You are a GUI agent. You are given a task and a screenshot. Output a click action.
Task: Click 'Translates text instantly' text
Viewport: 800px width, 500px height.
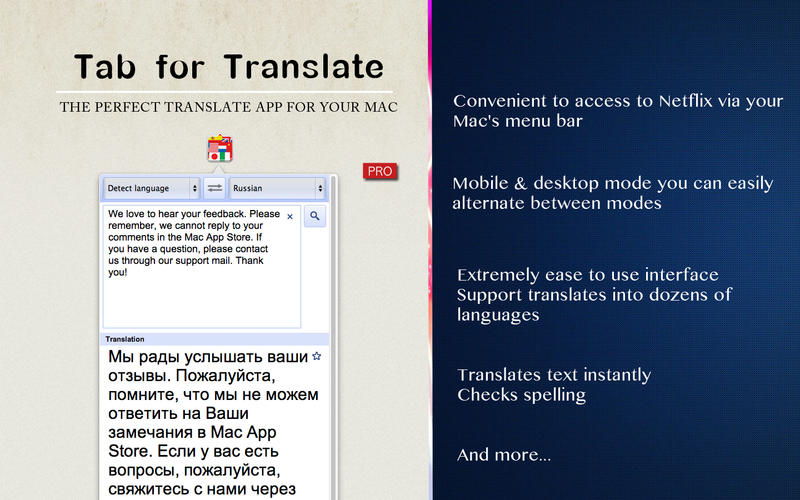[554, 375]
